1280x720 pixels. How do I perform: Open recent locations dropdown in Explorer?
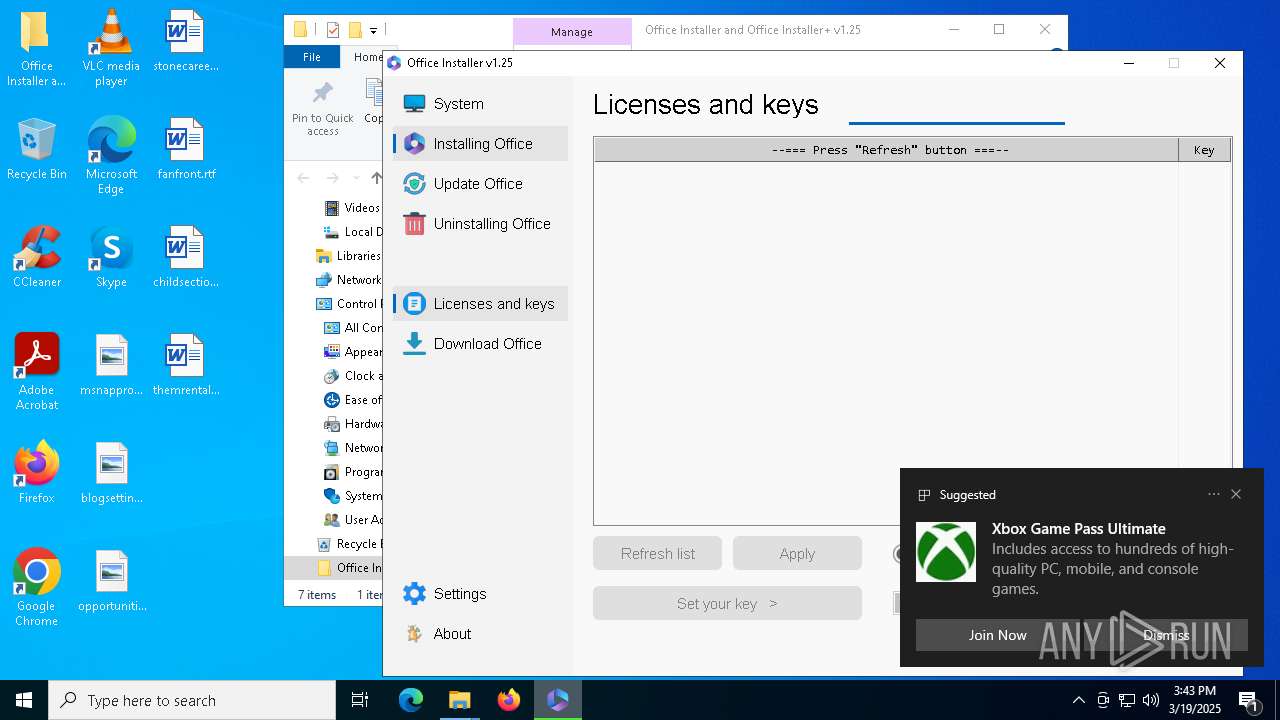pyautogui.click(x=354, y=178)
